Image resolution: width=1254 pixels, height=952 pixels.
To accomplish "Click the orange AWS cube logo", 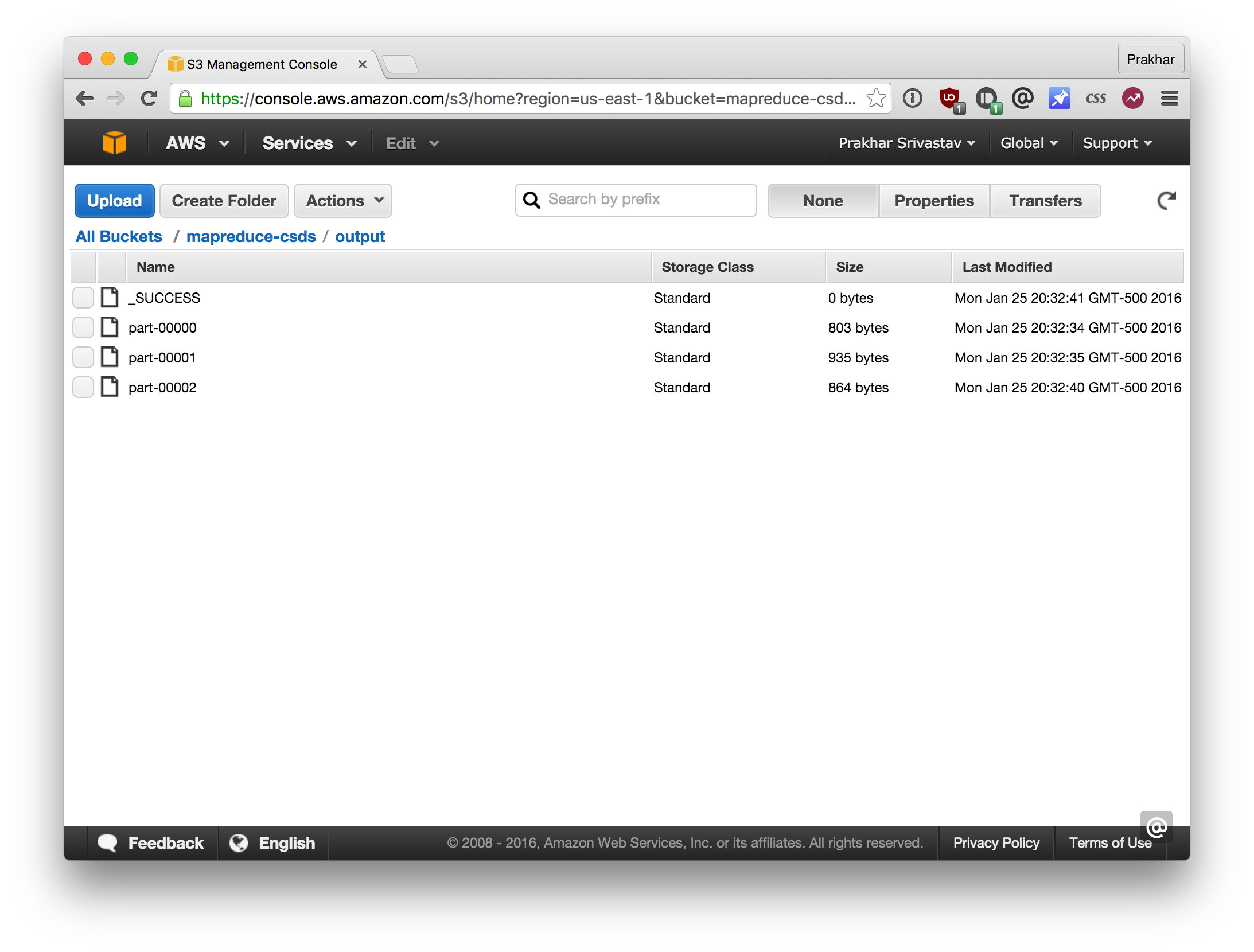I will tap(114, 142).
